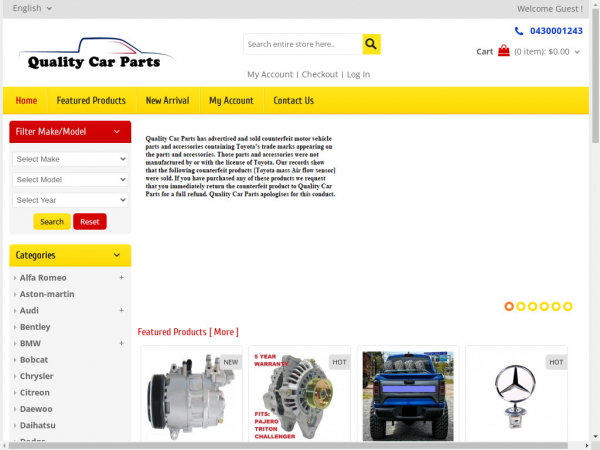Open the Select Model dropdown
Image resolution: width=600 pixels, height=450 pixels.
point(70,179)
